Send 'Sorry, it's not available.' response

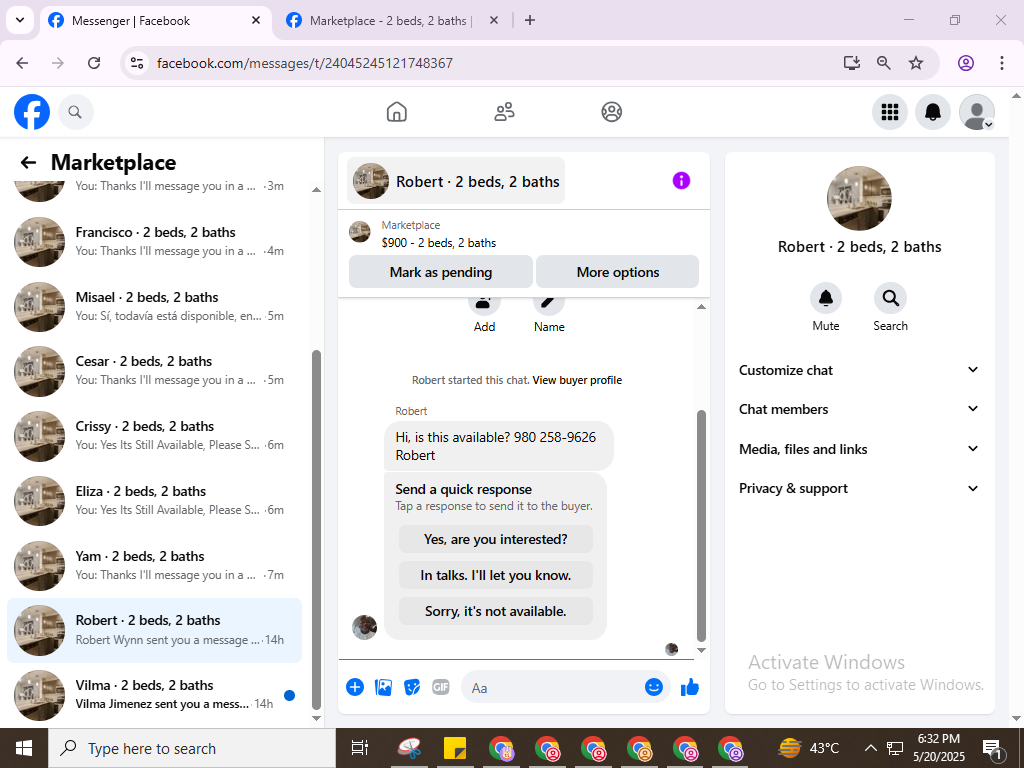pyautogui.click(x=496, y=611)
